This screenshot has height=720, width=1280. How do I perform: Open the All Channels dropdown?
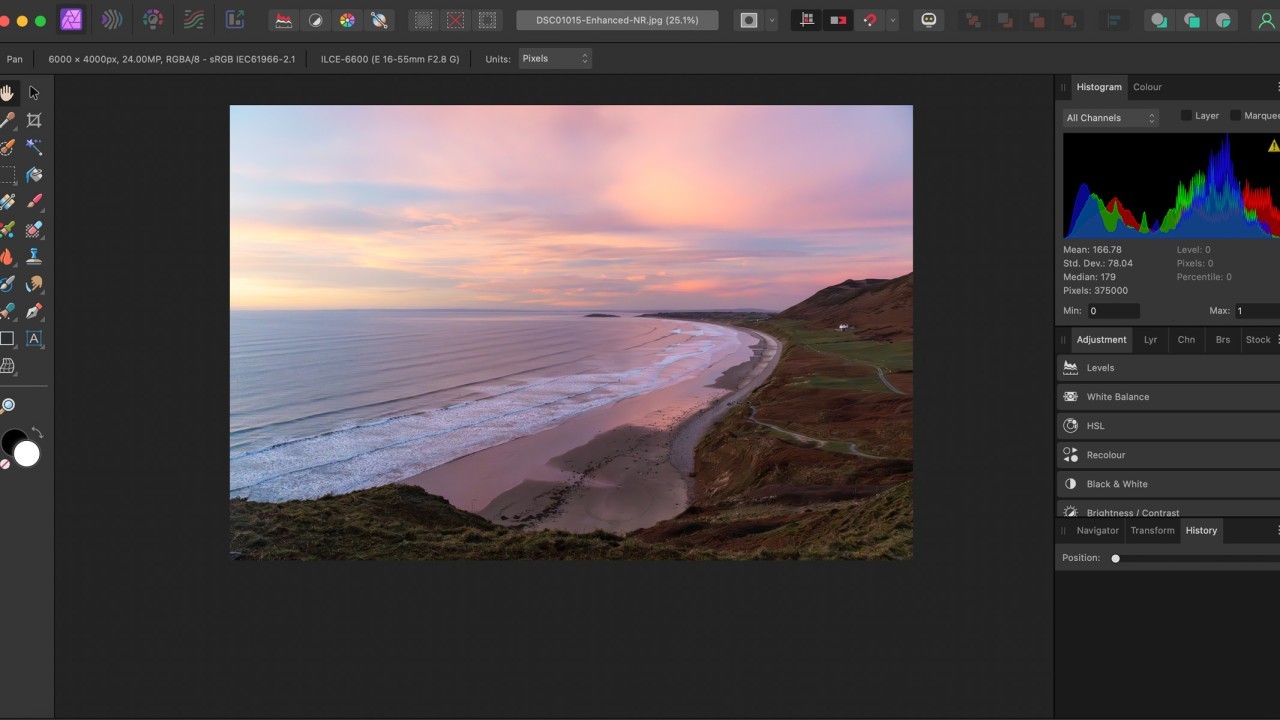pyautogui.click(x=1110, y=118)
